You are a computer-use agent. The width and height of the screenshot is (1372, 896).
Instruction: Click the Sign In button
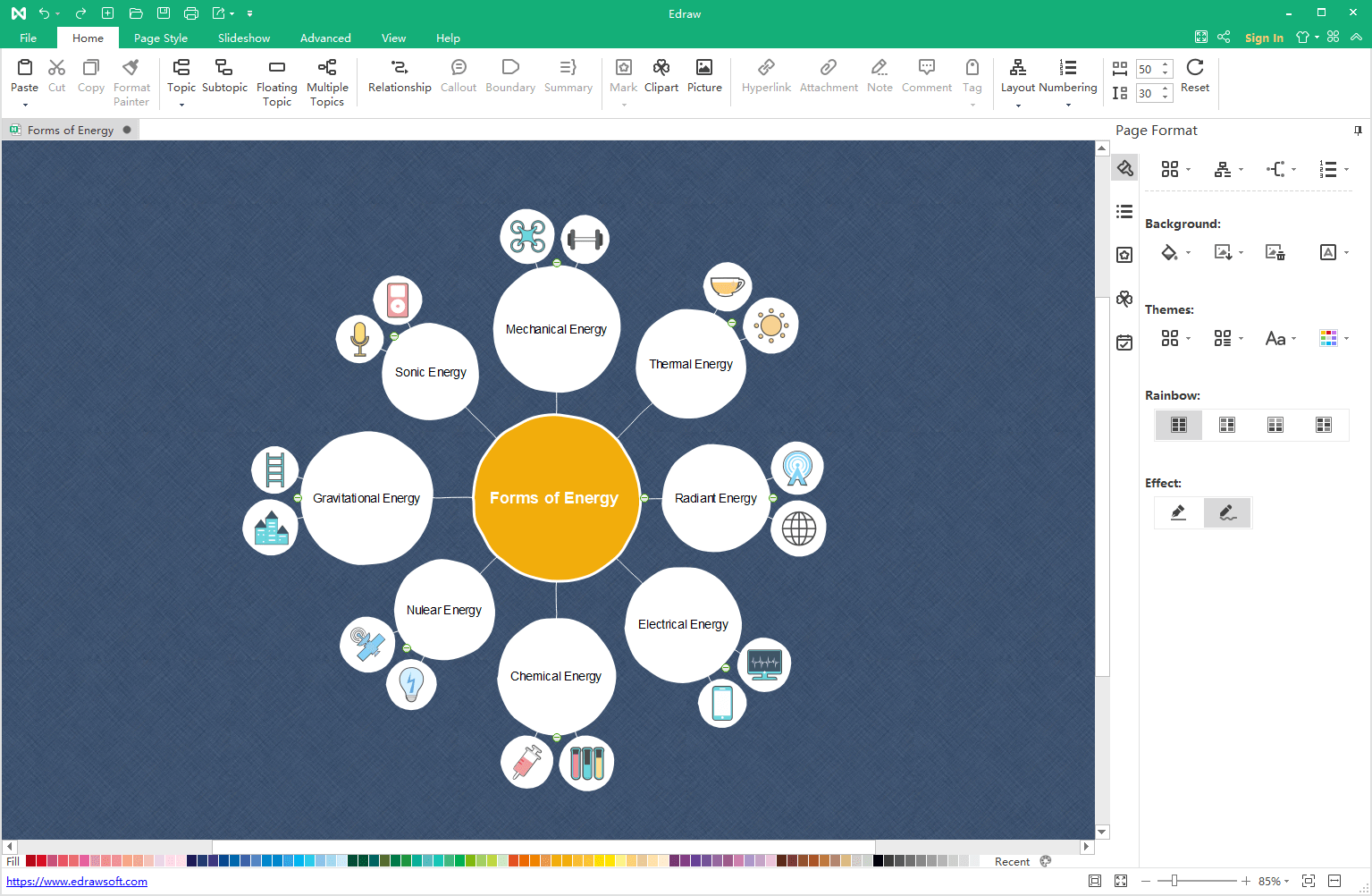point(1263,38)
